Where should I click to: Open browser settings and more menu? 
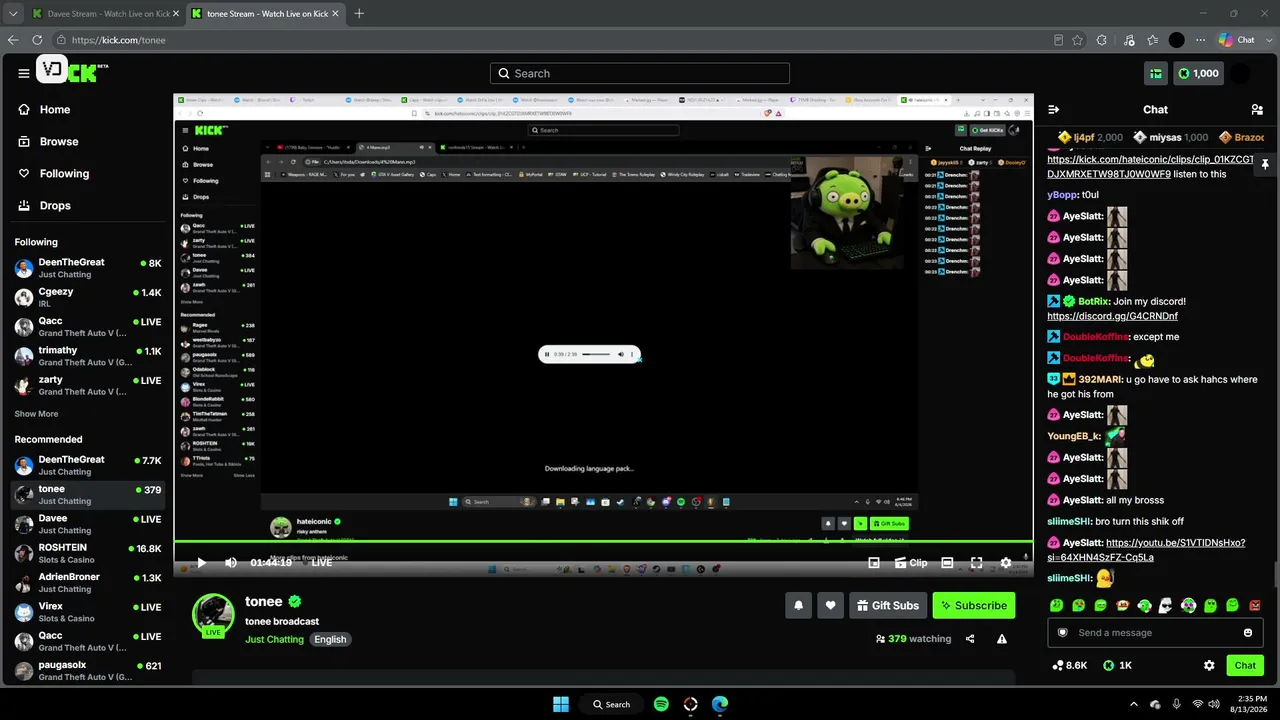pos(1199,40)
